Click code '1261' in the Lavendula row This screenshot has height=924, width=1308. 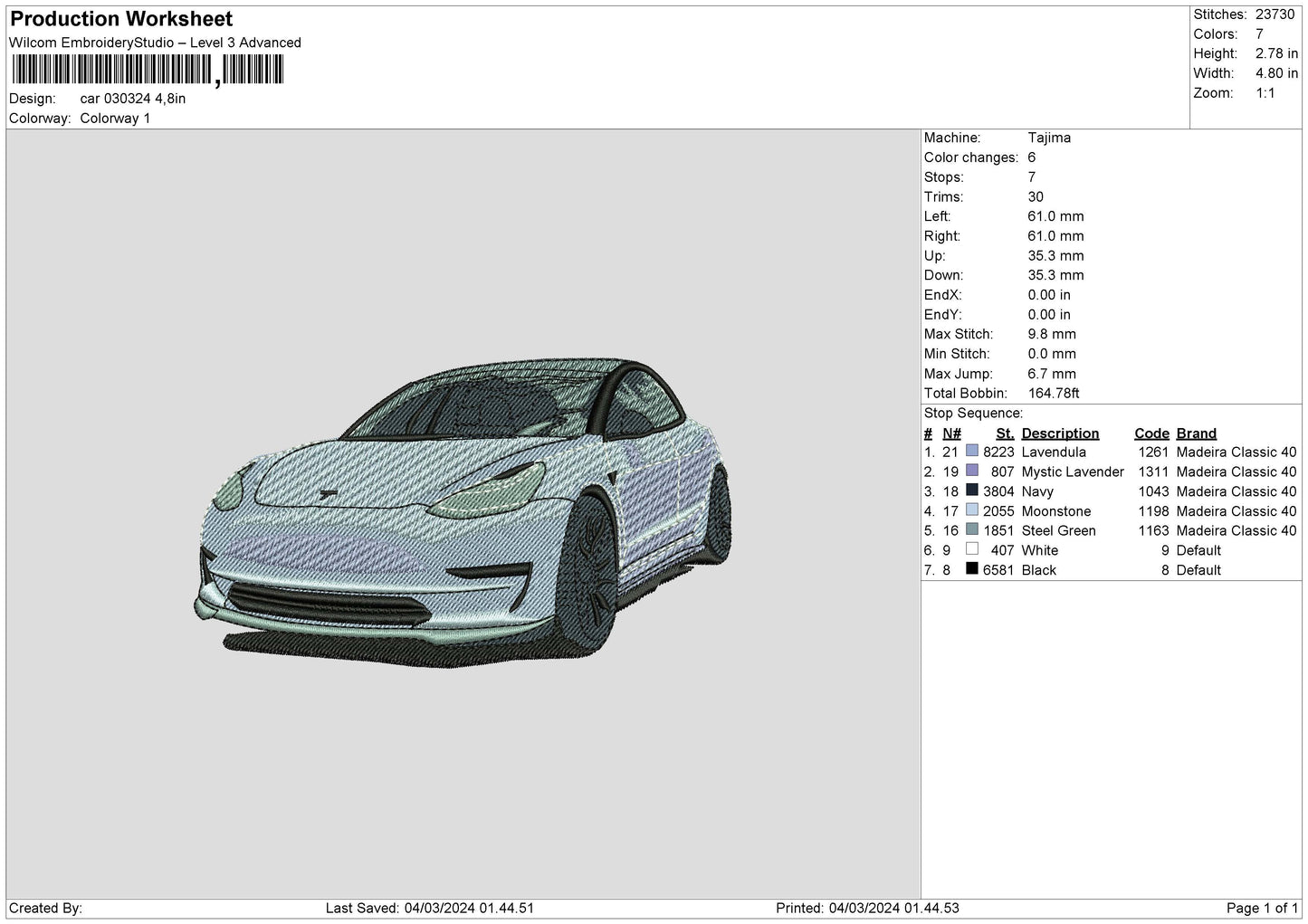pos(1153,452)
